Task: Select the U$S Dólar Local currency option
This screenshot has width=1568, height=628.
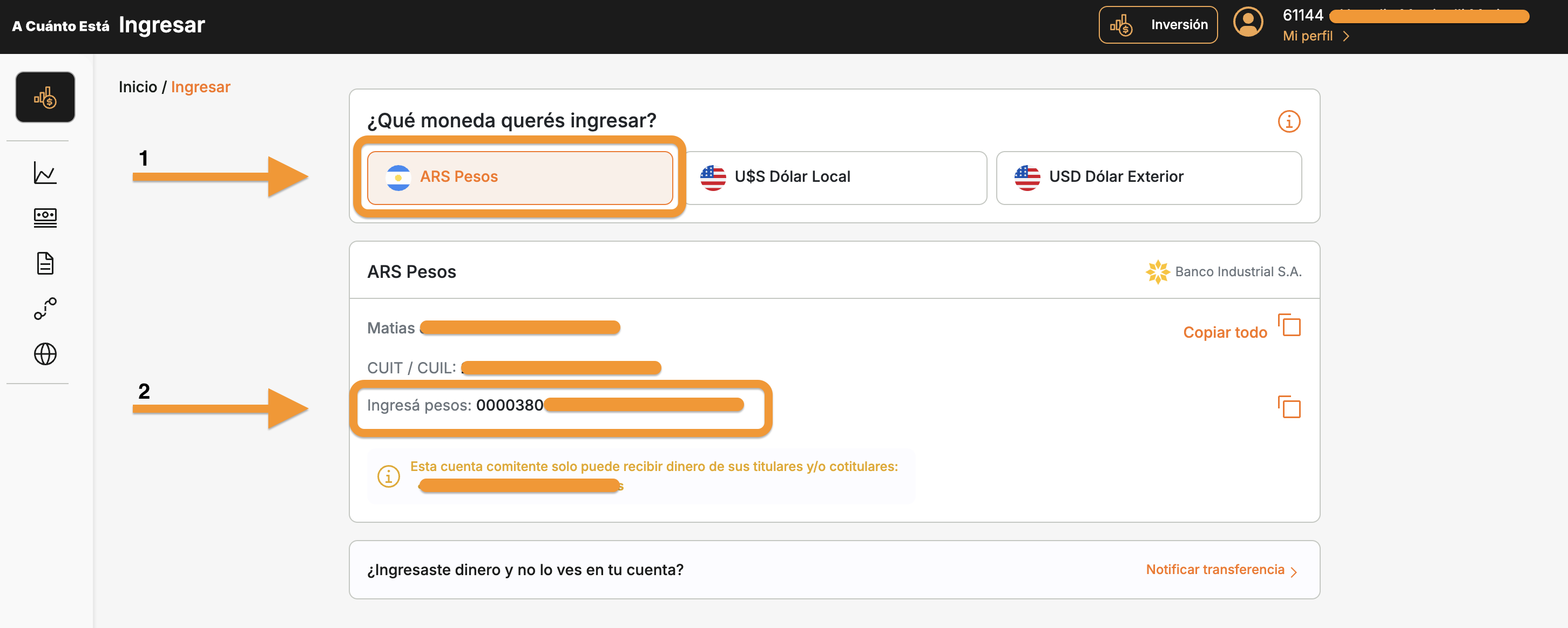Action: click(837, 177)
